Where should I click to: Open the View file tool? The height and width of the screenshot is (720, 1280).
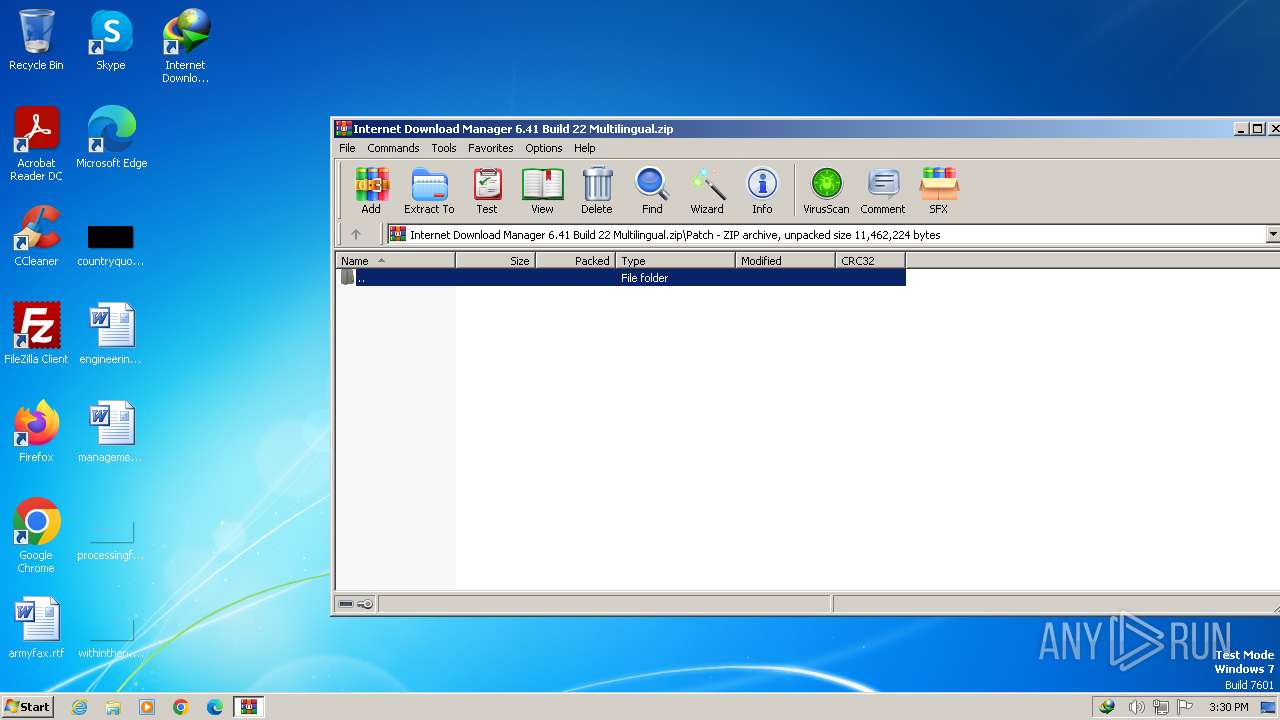point(542,190)
